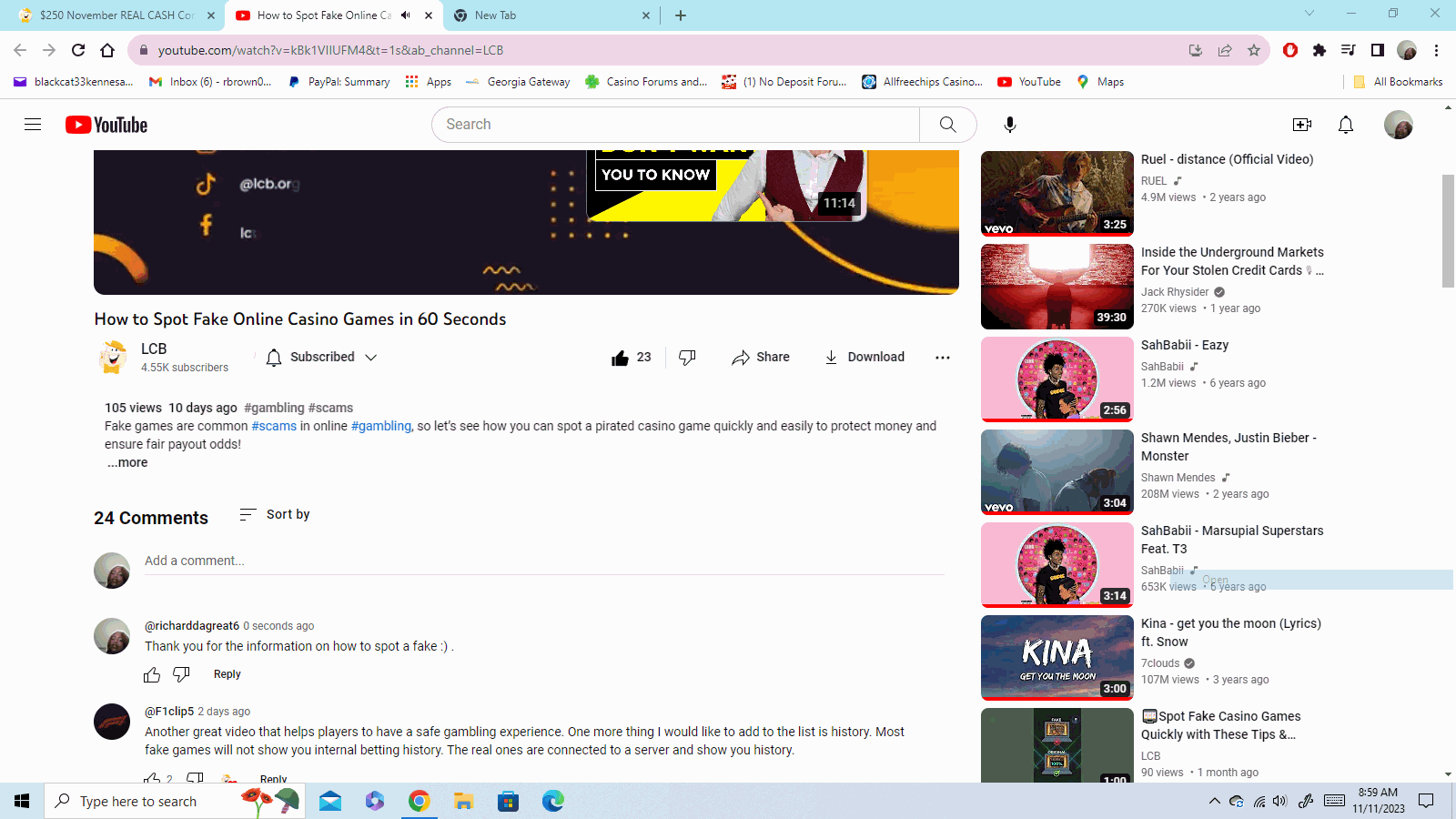The image size is (1456, 819).
Task: Open Inside the Underground Markets video thumbnail
Action: (1057, 287)
